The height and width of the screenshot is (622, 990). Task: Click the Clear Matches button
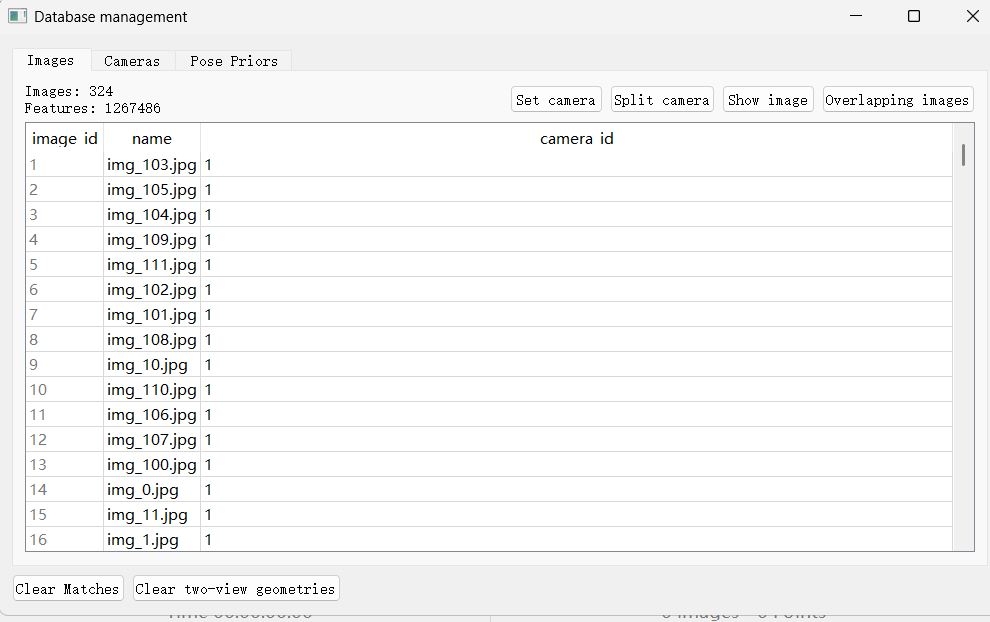pos(67,589)
